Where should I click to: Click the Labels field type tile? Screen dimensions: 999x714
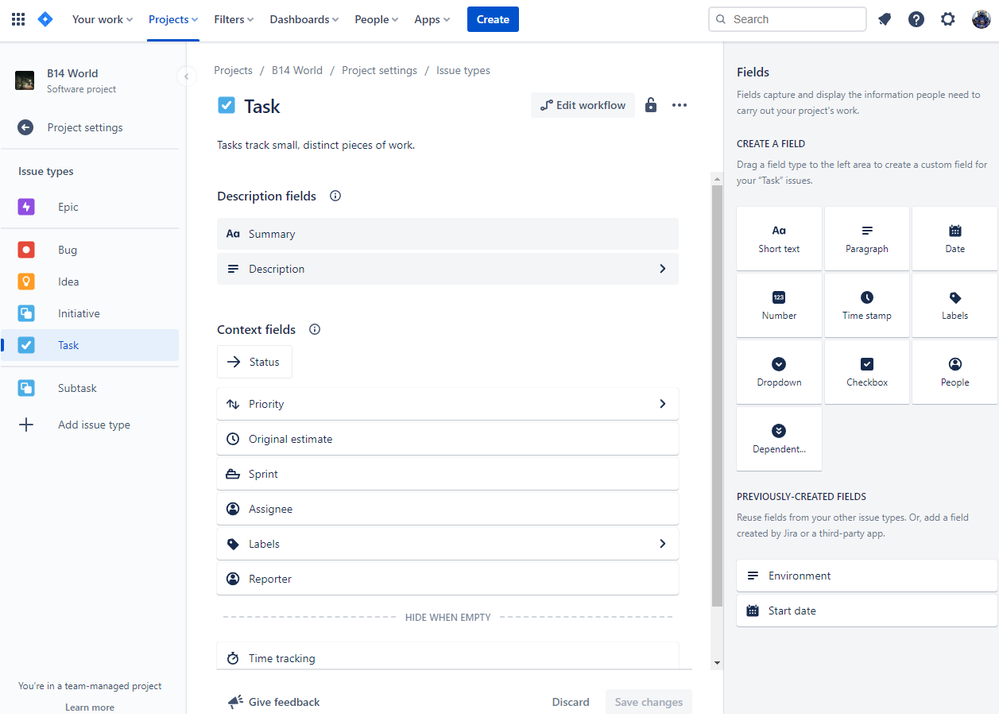pyautogui.click(x=954, y=306)
